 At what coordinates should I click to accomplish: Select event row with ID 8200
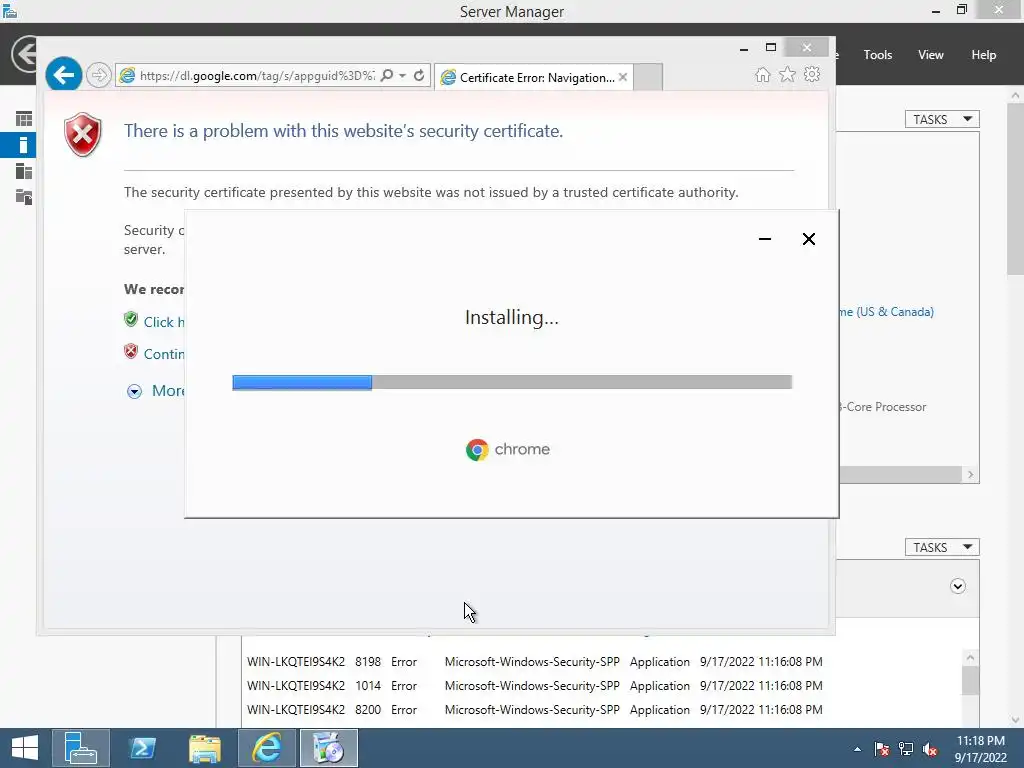[x=534, y=710]
